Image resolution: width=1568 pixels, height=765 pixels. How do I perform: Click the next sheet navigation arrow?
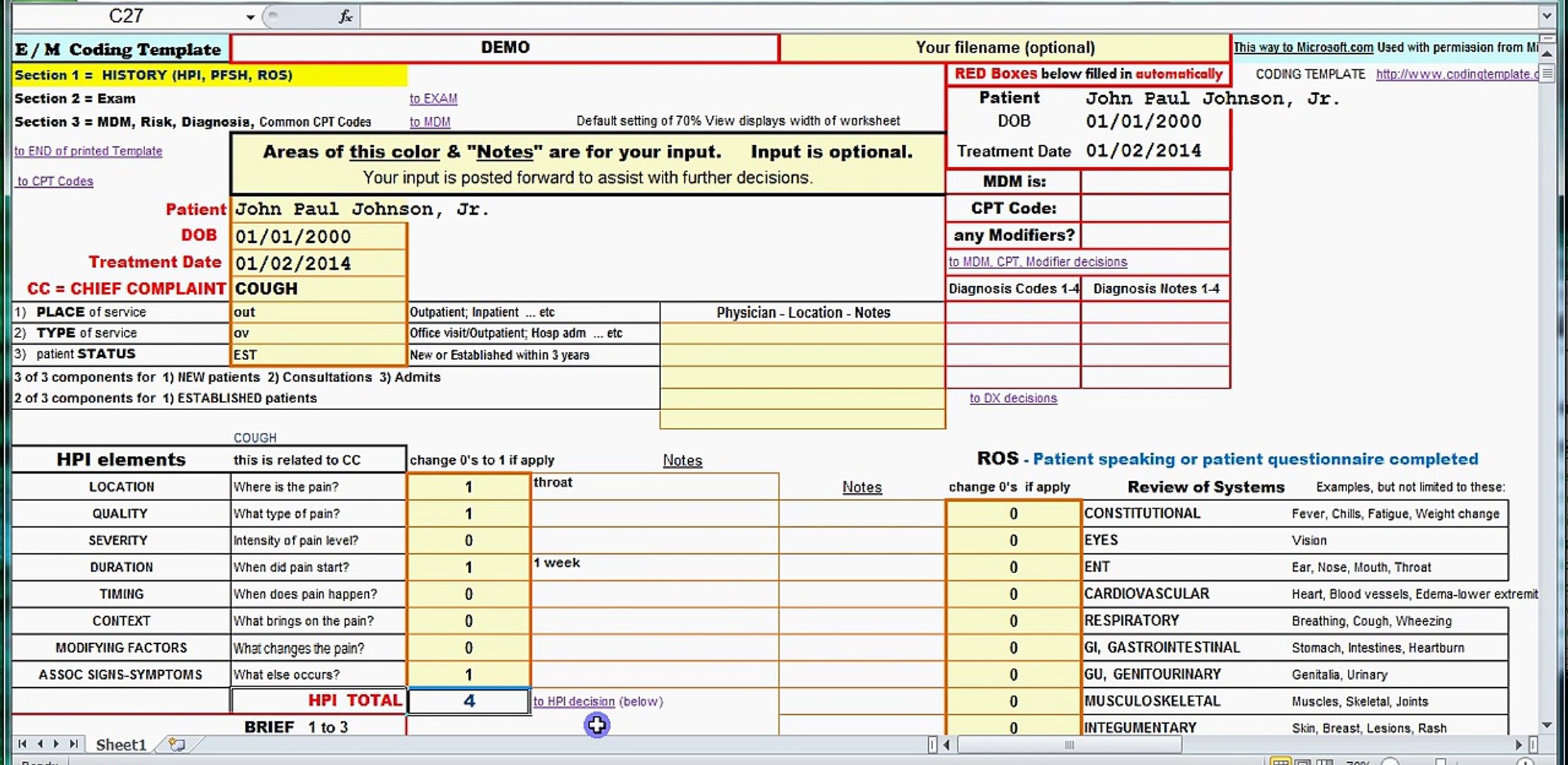point(57,744)
